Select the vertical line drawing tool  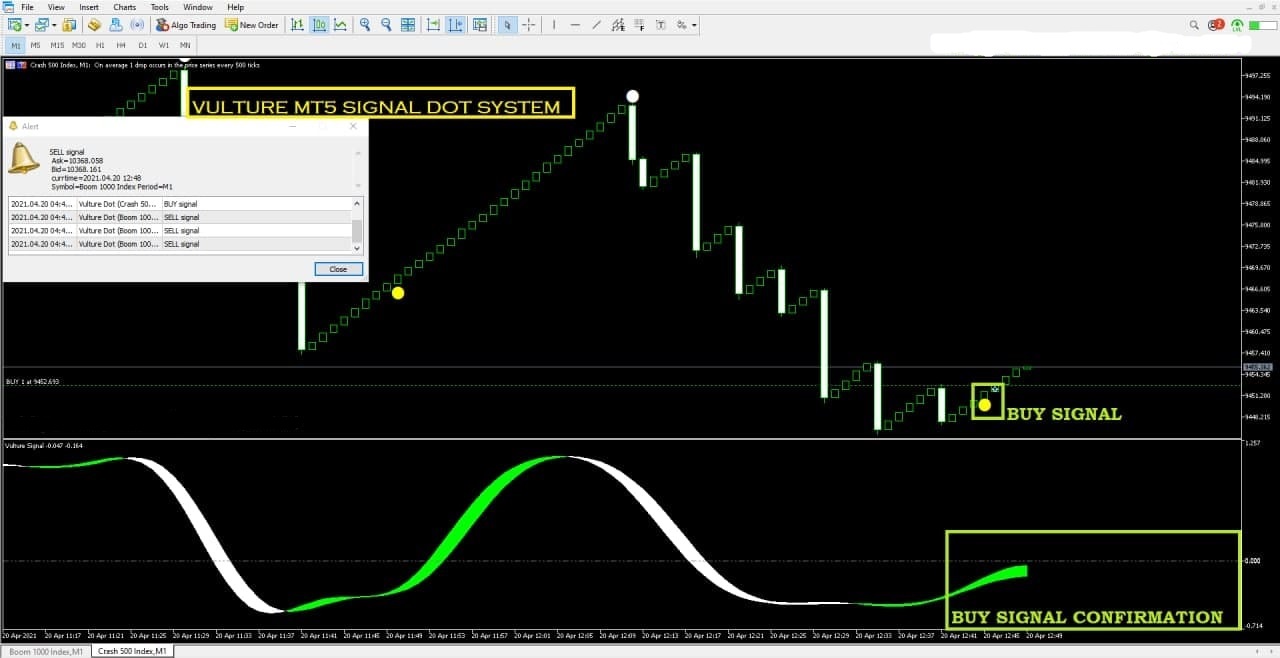553,24
